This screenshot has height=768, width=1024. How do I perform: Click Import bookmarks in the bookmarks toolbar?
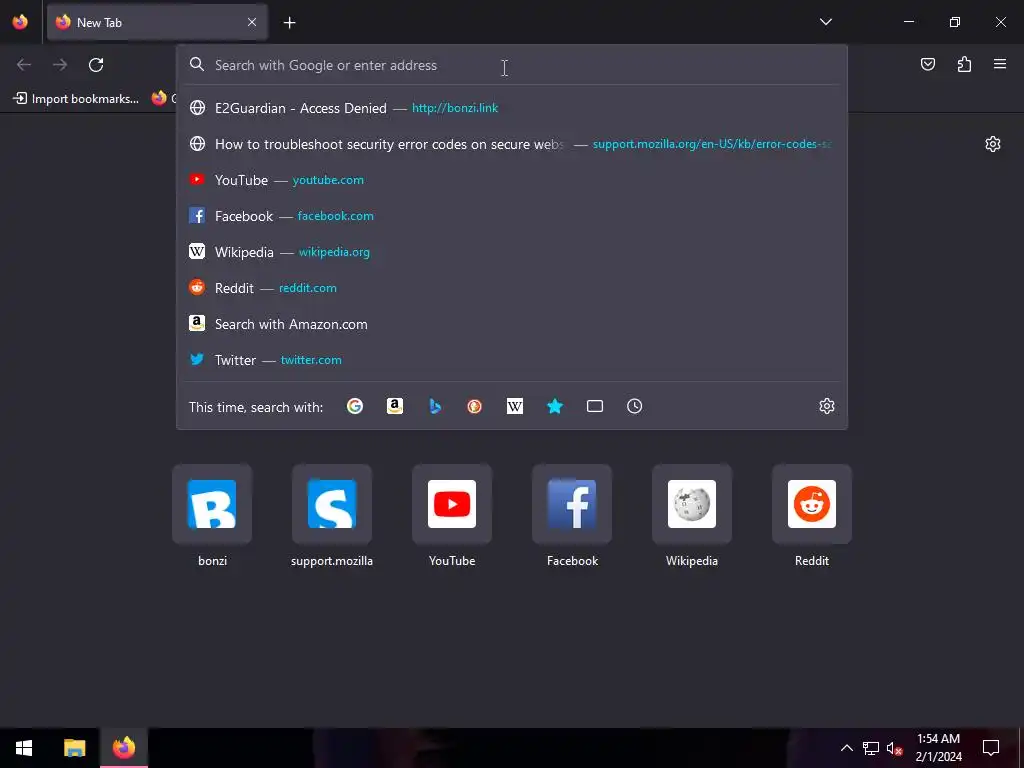[76, 99]
